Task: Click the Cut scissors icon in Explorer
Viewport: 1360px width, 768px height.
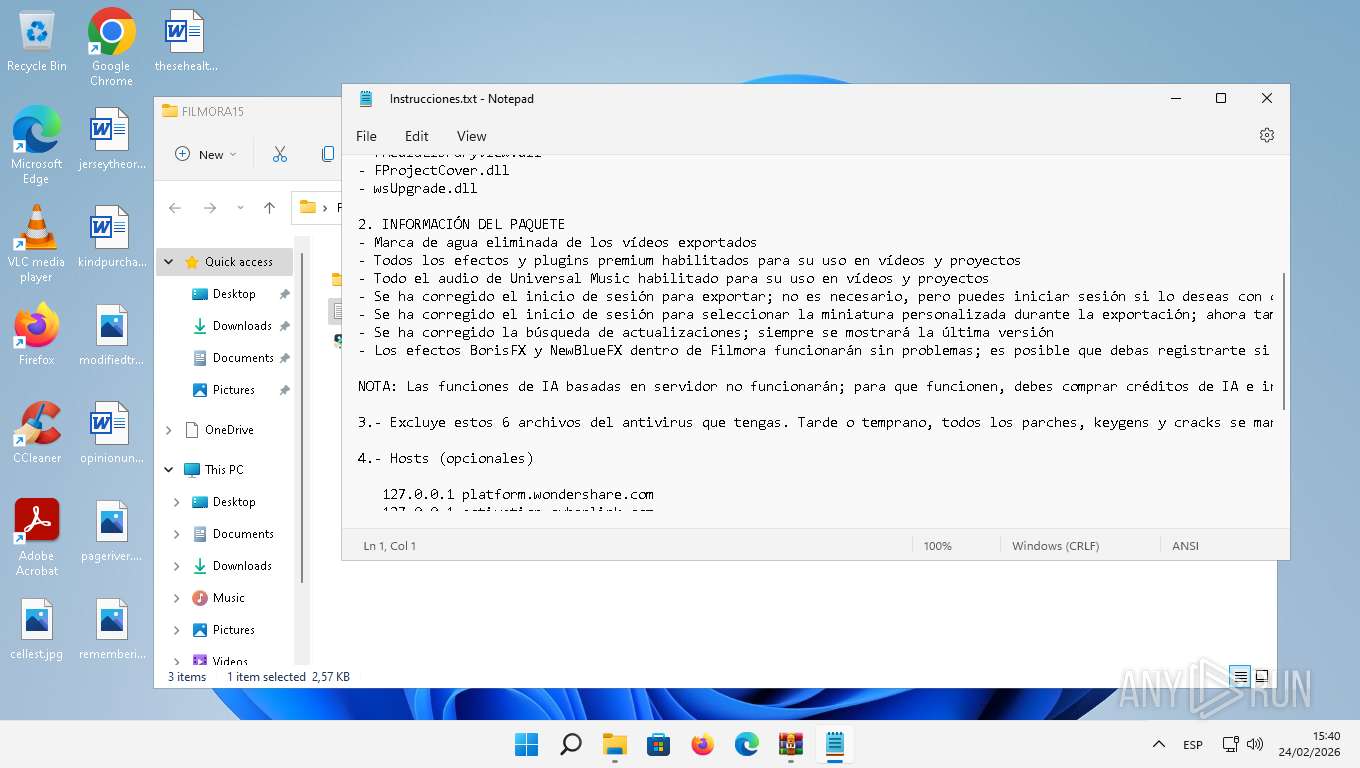Action: [280, 154]
